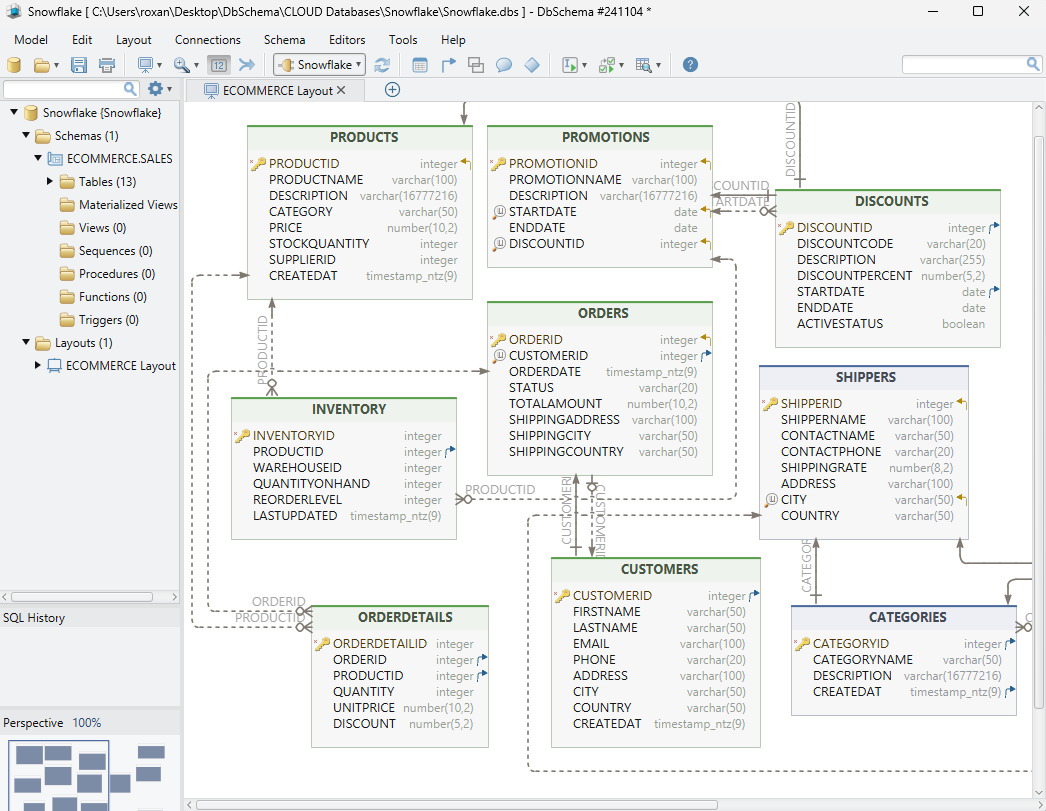The image size is (1046, 811).
Task: Expand the Tables (13) folder
Action: click(49, 181)
